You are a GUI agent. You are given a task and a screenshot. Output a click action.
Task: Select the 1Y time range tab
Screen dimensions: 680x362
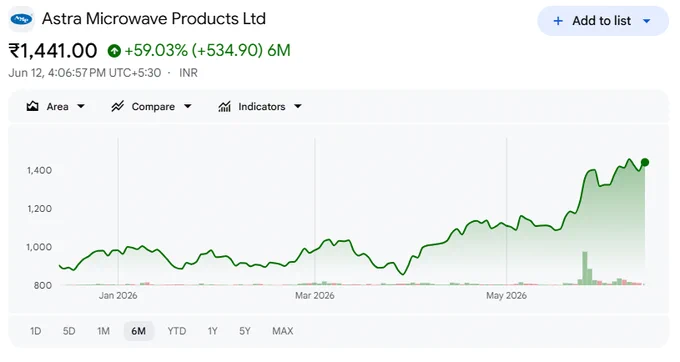[x=212, y=331]
